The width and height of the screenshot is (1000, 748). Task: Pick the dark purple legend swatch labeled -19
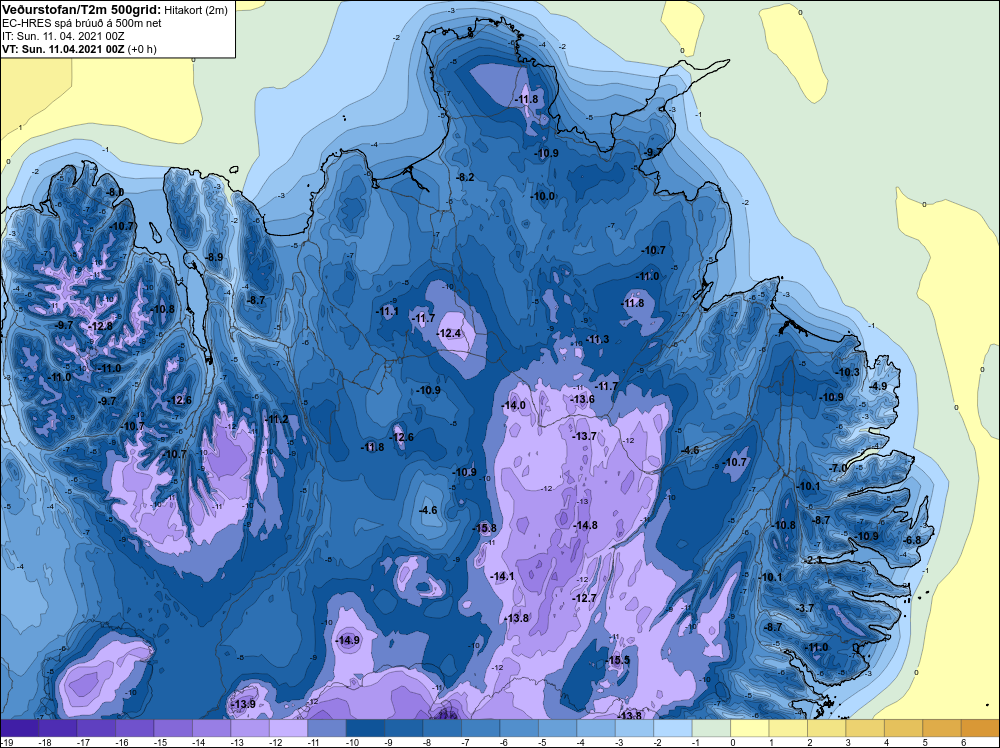pos(19,728)
